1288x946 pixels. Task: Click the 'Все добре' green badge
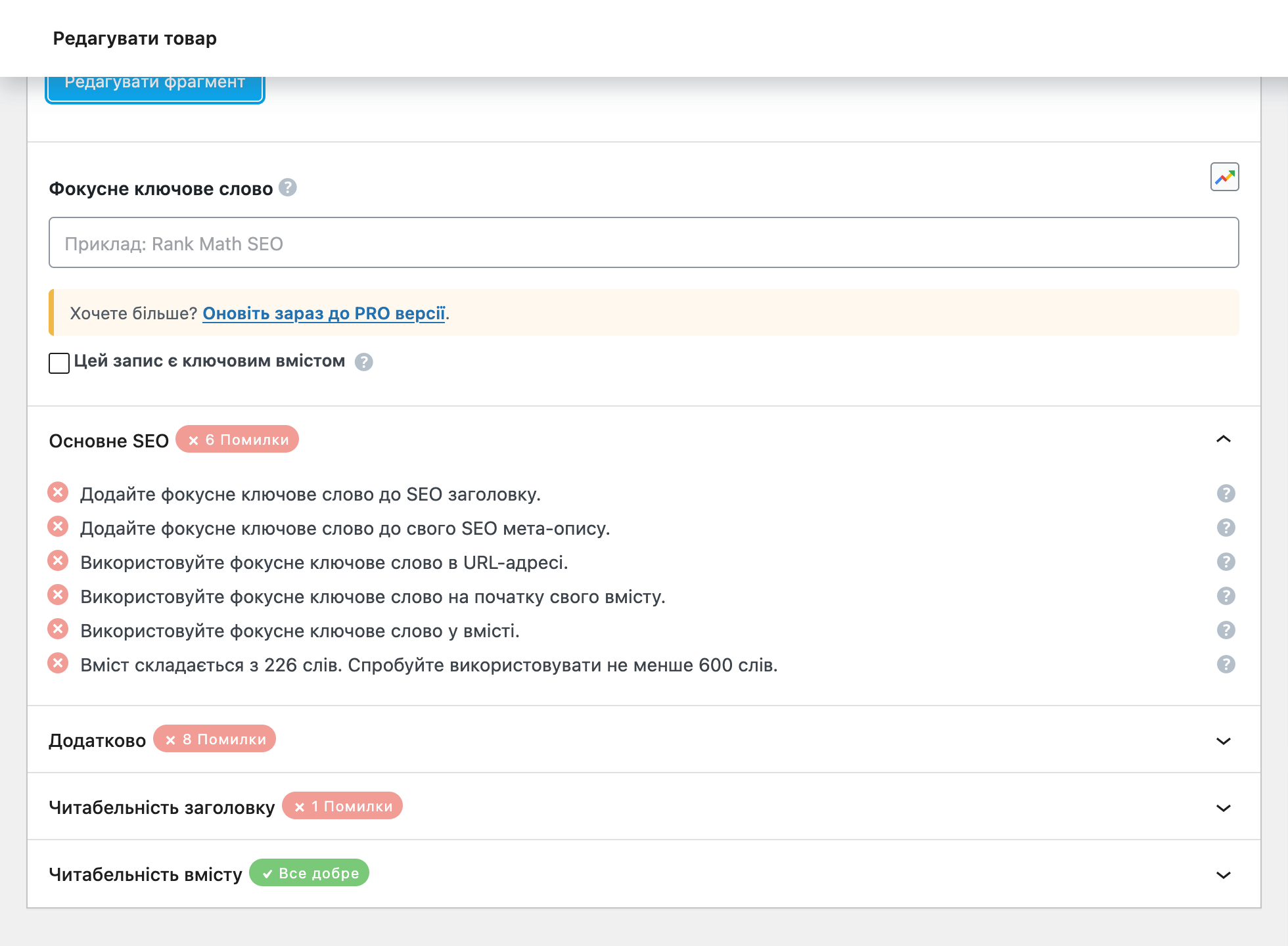310,873
